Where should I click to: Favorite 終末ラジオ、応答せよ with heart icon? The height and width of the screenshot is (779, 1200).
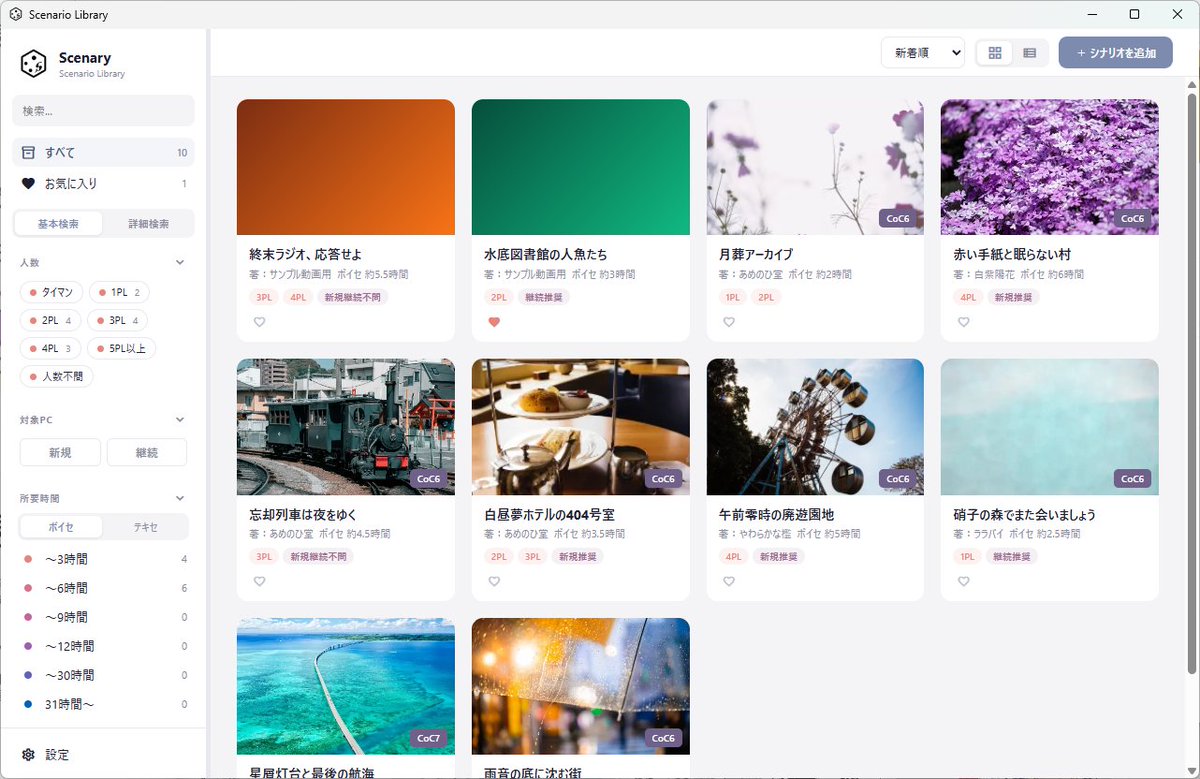click(x=259, y=322)
